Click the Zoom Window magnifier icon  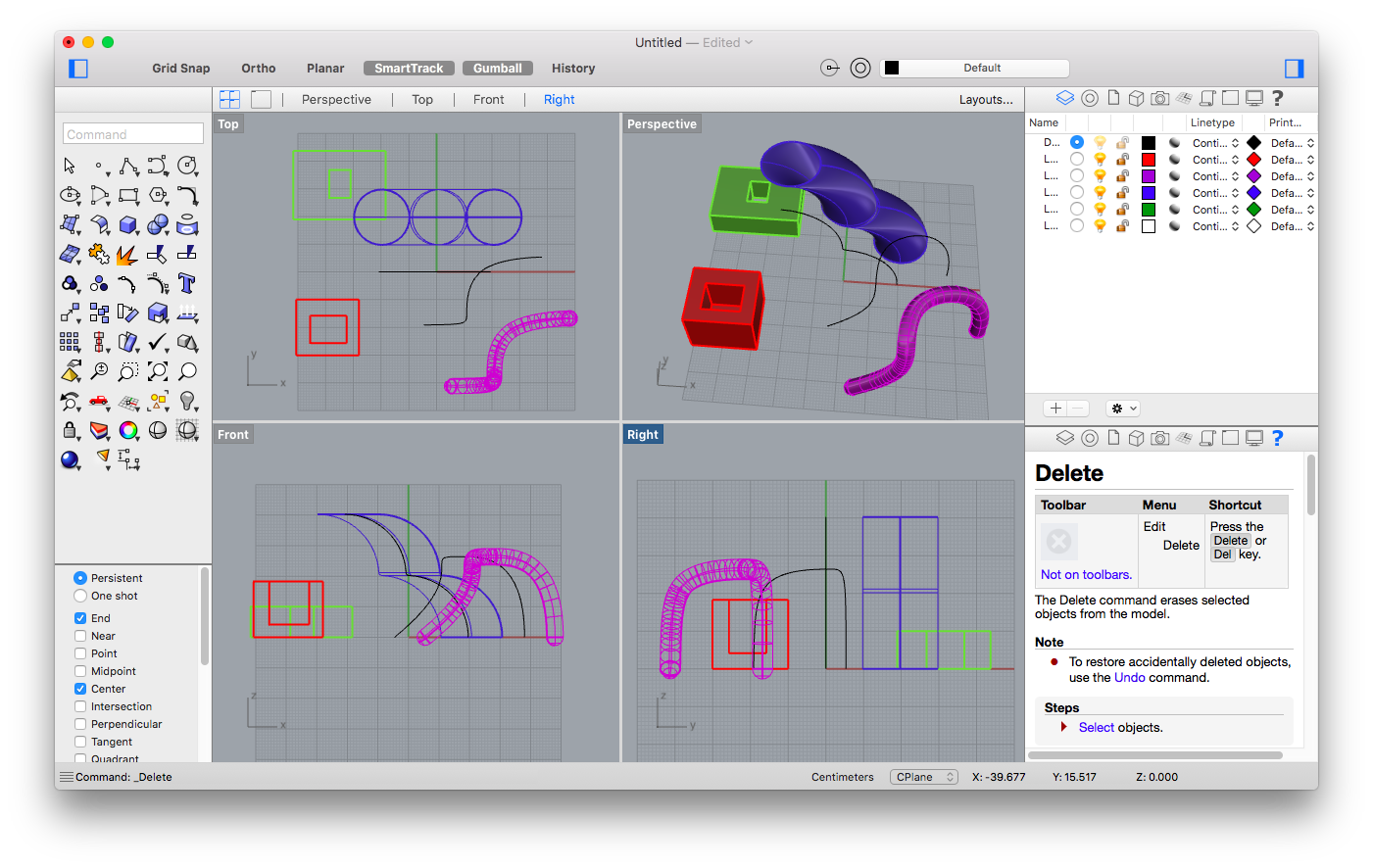click(128, 371)
